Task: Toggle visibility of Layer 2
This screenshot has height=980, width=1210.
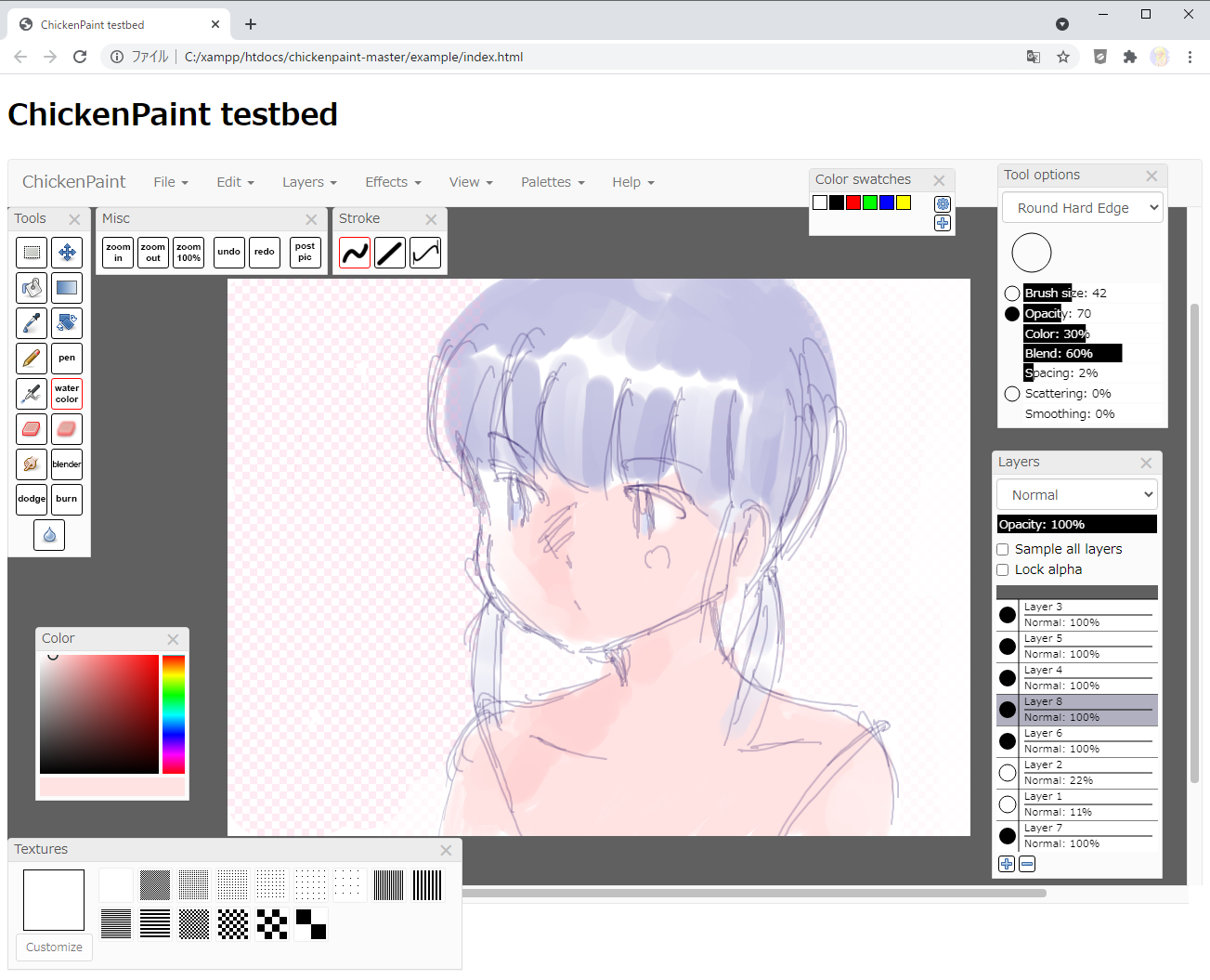Action: tap(1008, 773)
